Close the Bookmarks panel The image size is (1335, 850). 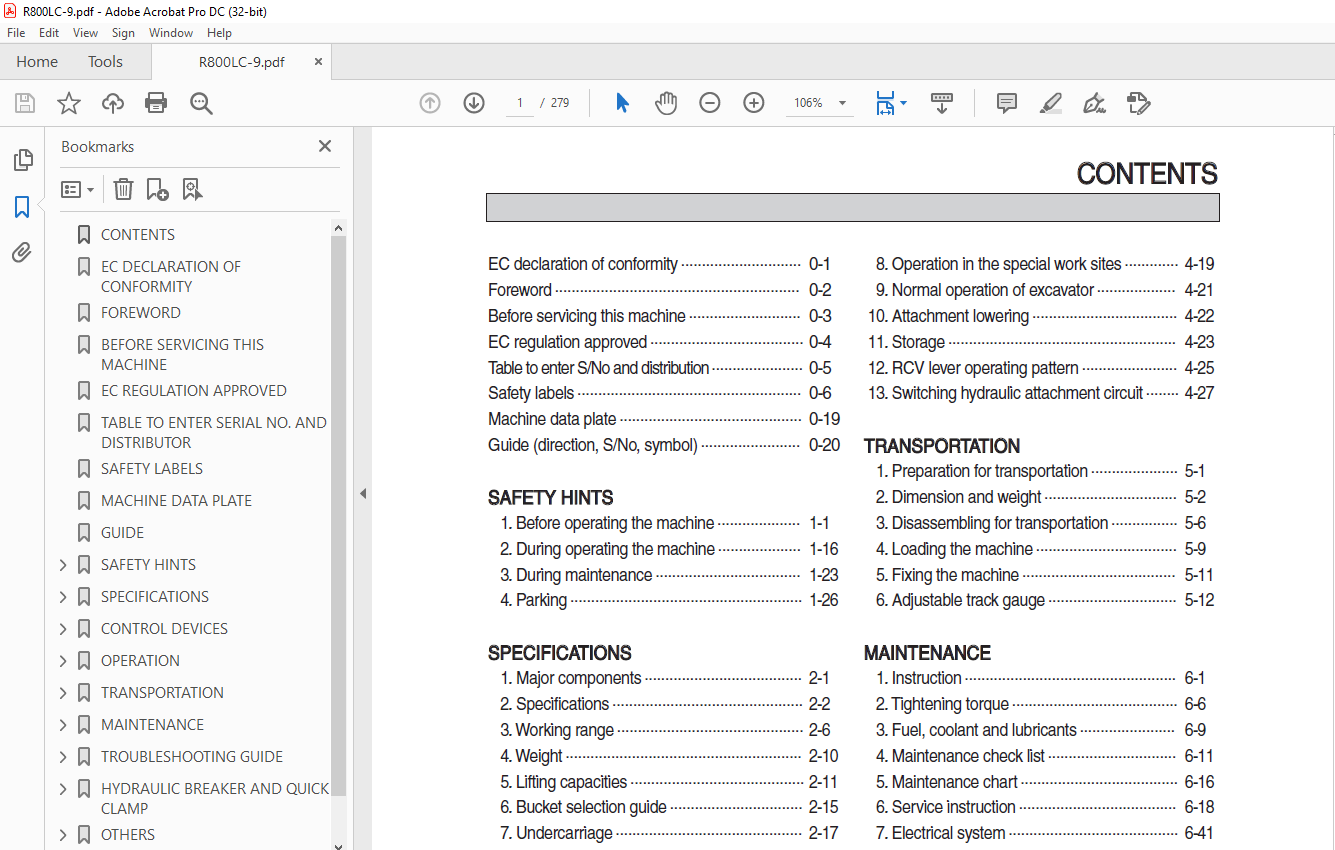(325, 146)
